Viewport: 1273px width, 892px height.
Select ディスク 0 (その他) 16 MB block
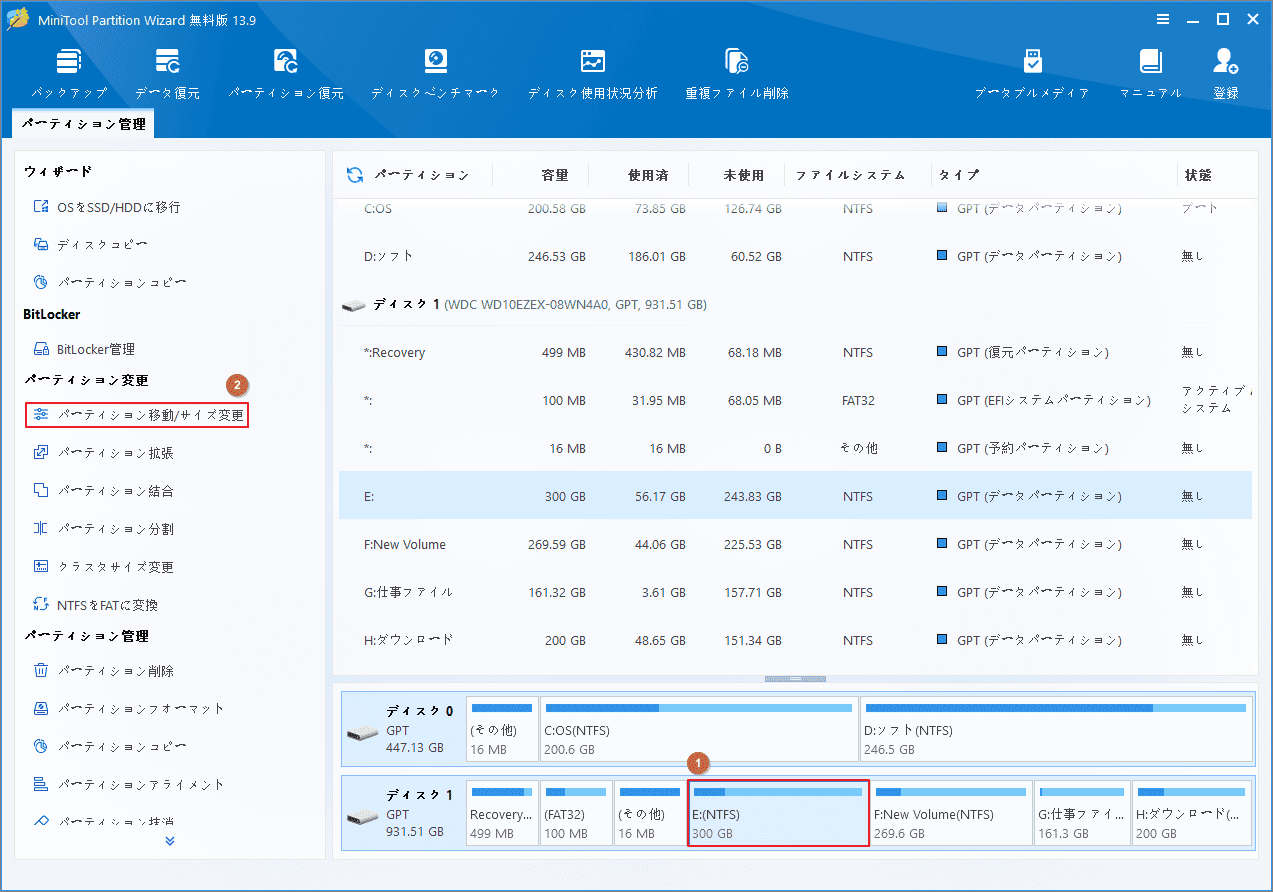click(502, 730)
